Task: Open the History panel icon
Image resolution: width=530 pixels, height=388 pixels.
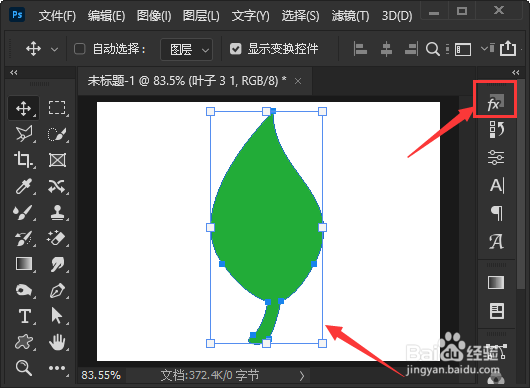Action: click(x=496, y=129)
